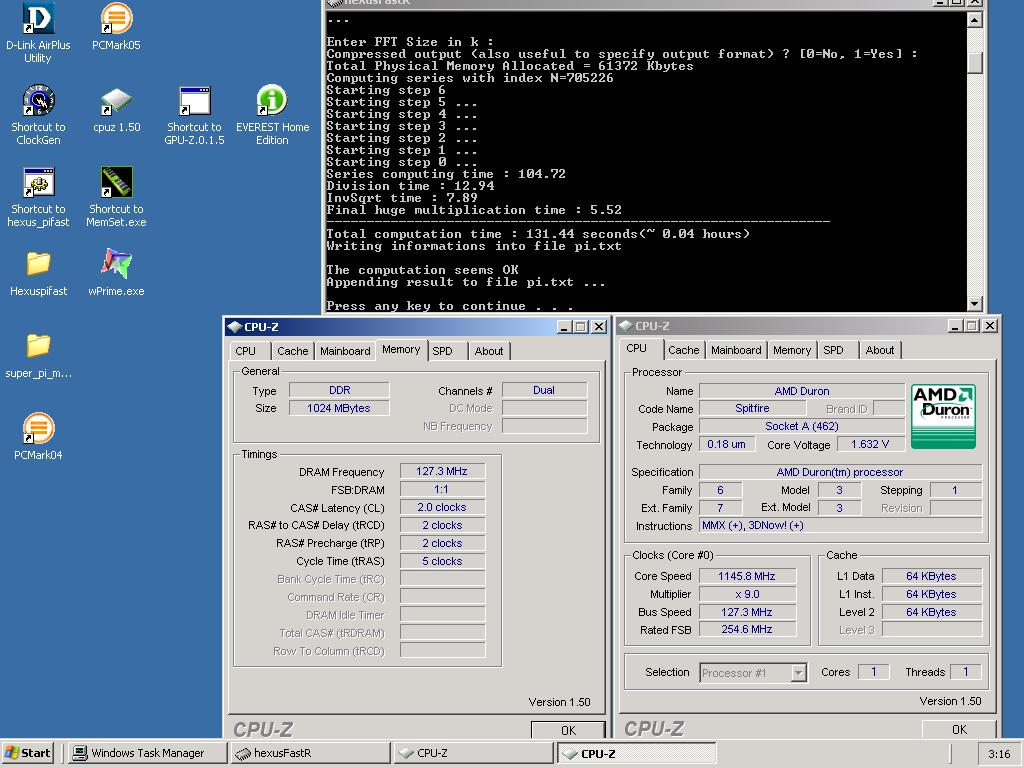Click the Package value Socket A (462)
This screenshot has width=1024, height=768.
click(802, 426)
